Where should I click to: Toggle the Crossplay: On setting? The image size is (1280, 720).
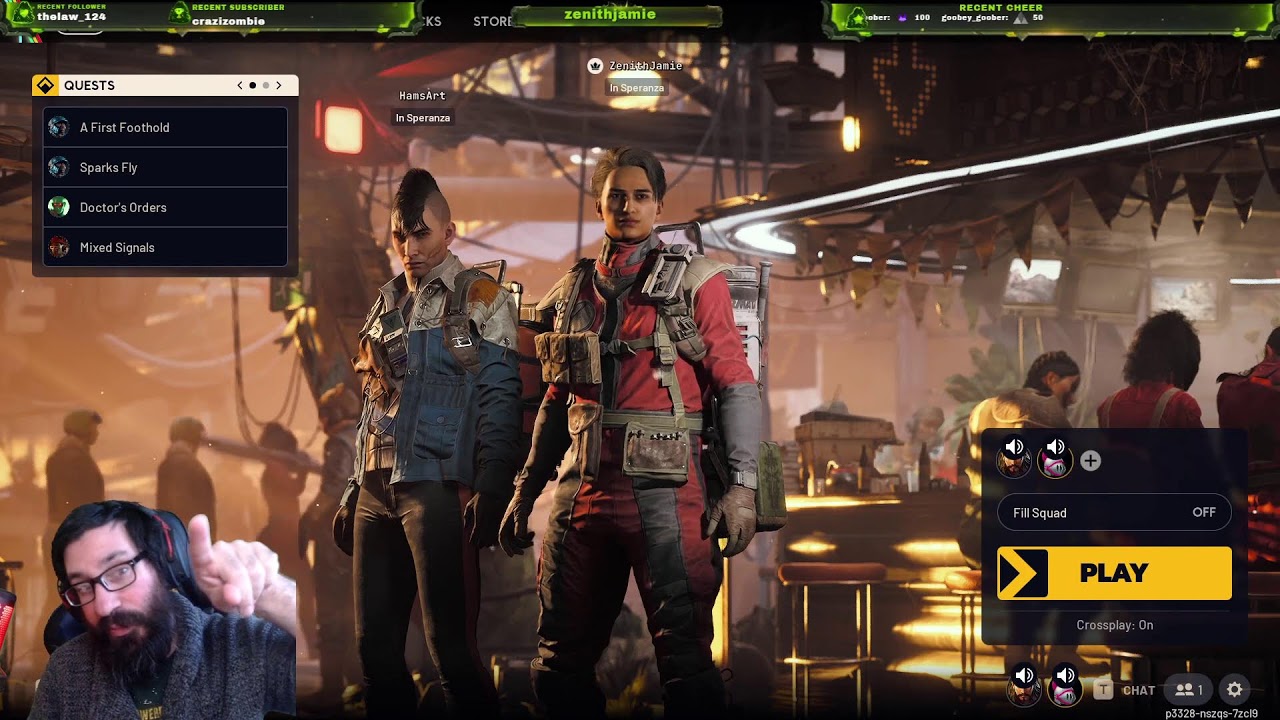click(x=1114, y=625)
